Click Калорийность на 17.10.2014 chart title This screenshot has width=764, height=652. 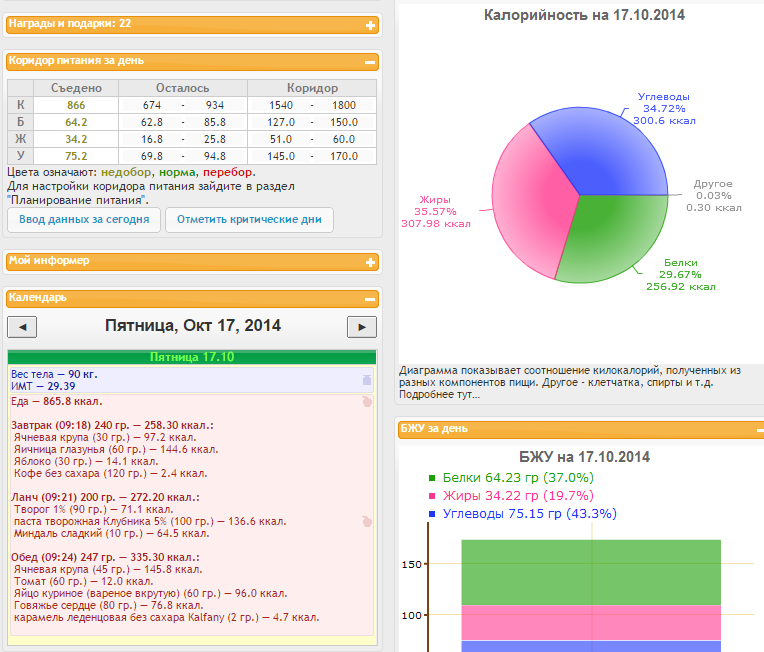(x=584, y=15)
